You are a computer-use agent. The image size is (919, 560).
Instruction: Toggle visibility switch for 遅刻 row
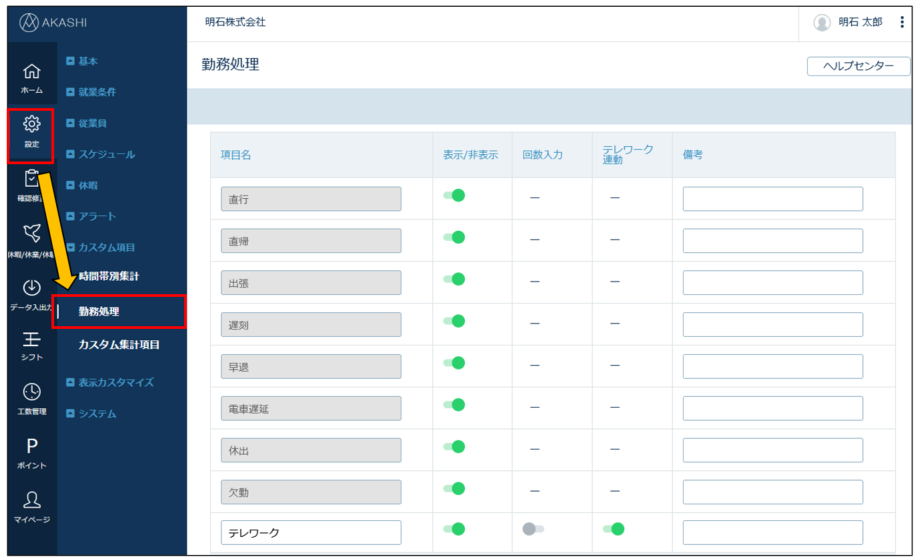pyautogui.click(x=454, y=321)
